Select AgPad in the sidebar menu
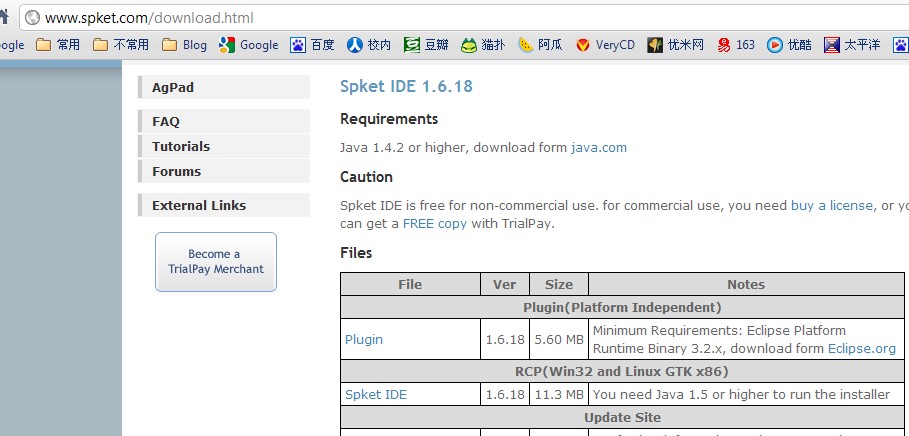This screenshot has height=436, width=909. pos(224,88)
